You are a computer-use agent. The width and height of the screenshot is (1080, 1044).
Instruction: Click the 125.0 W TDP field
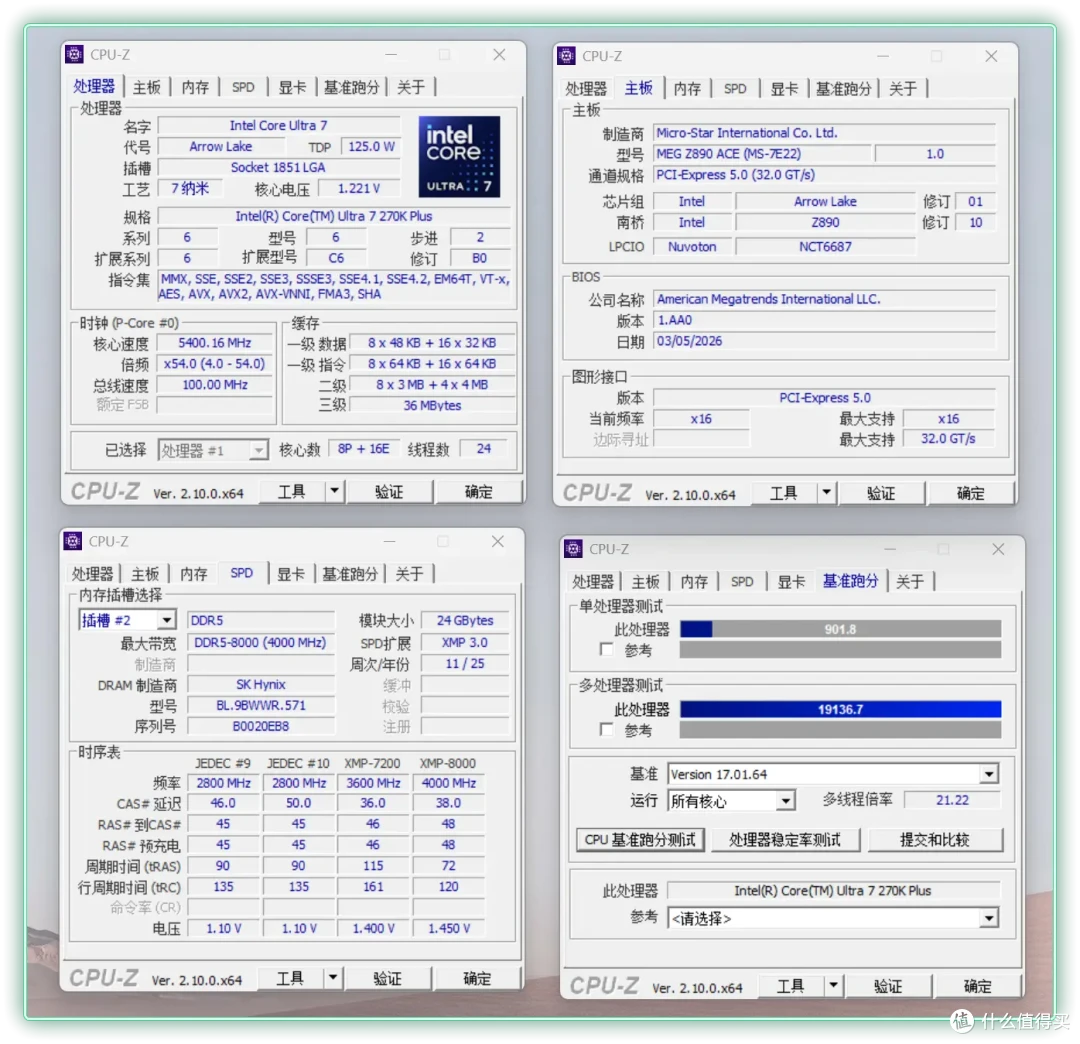[x=371, y=147]
